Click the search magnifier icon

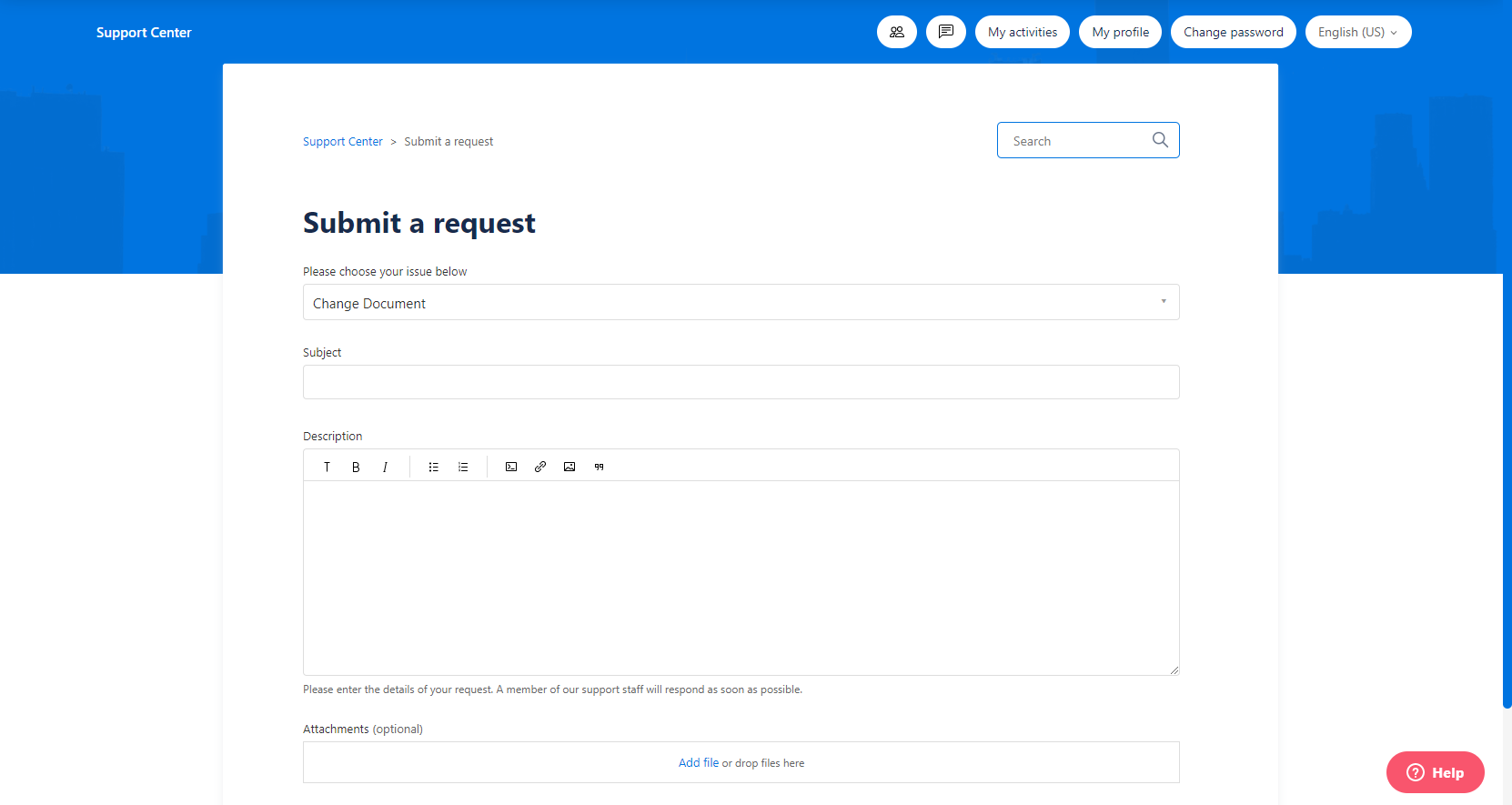point(1160,140)
